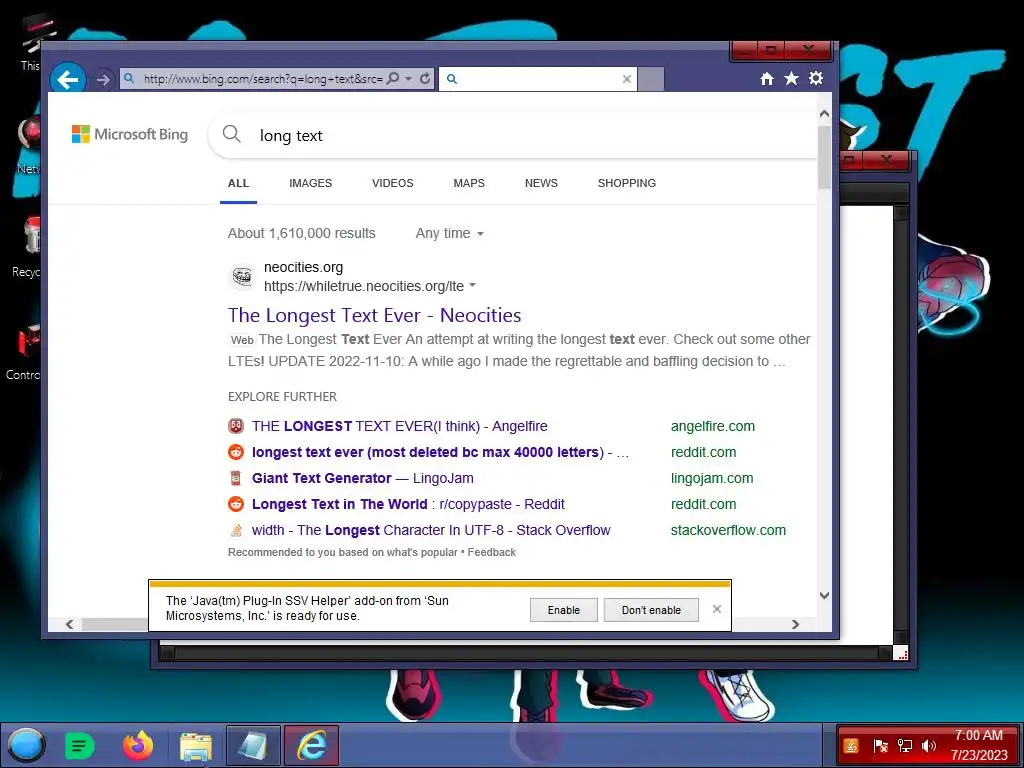Screen dimensions: 1024x768
Task: Switch to the notepad-like window on taskbar
Action: click(x=253, y=745)
